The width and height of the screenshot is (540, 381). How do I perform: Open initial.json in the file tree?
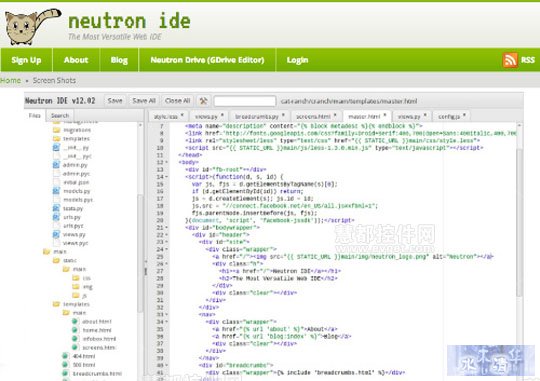tap(76, 182)
